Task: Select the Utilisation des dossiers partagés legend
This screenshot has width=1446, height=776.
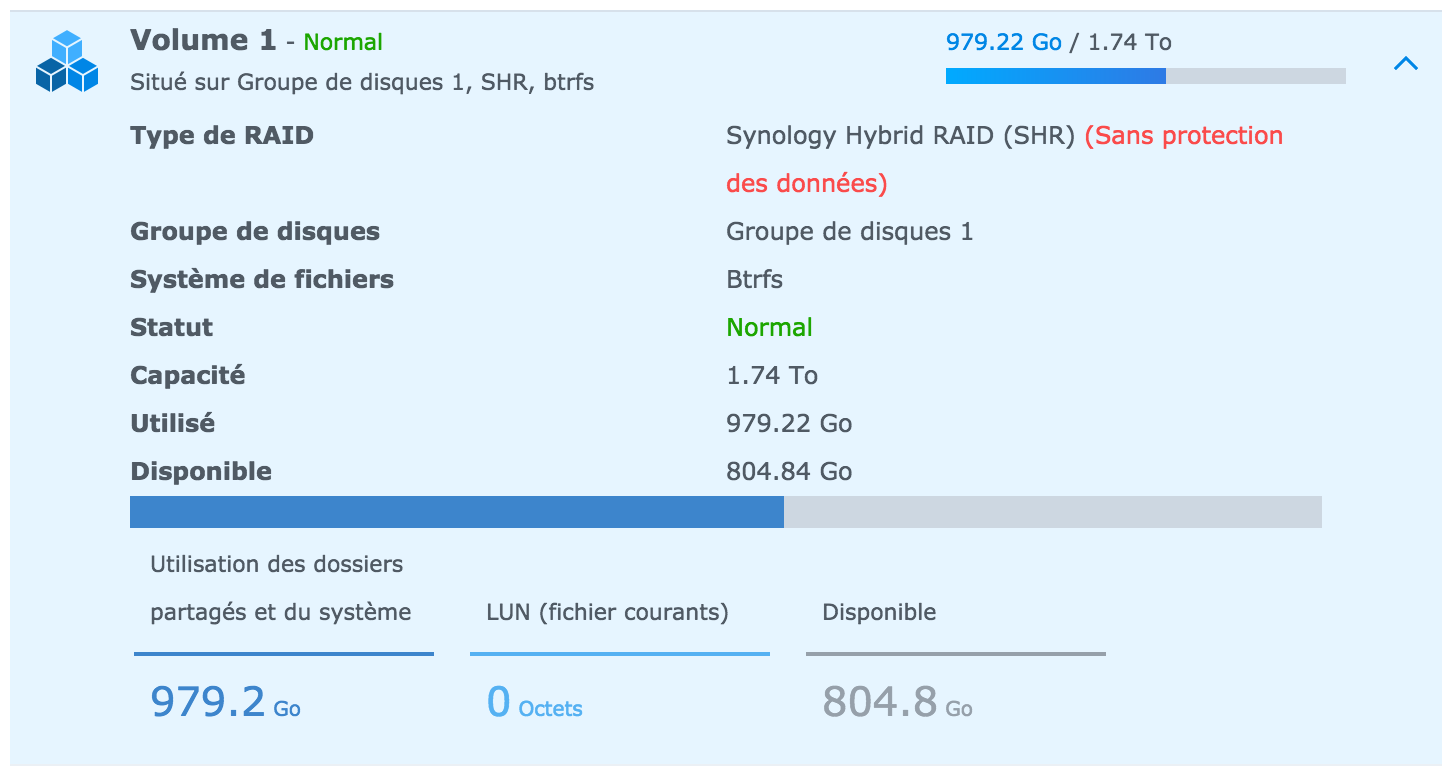Action: 281,588
